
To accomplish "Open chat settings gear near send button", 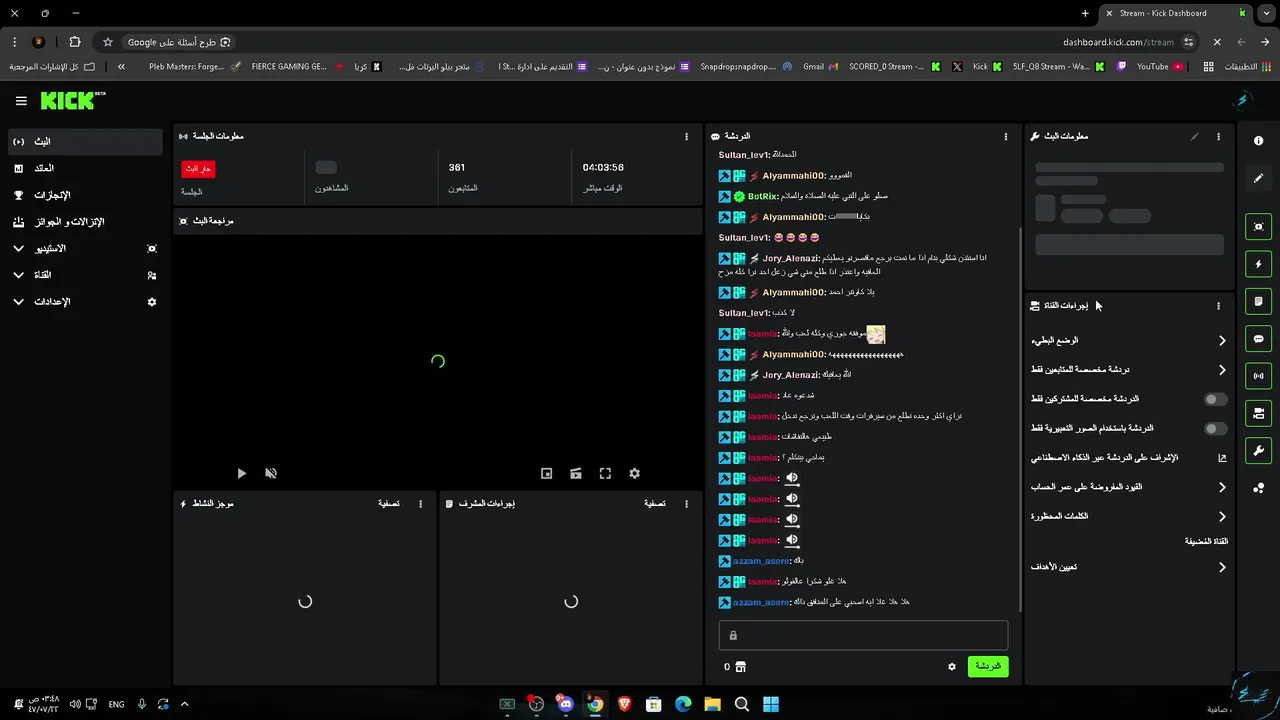I will (952, 667).
